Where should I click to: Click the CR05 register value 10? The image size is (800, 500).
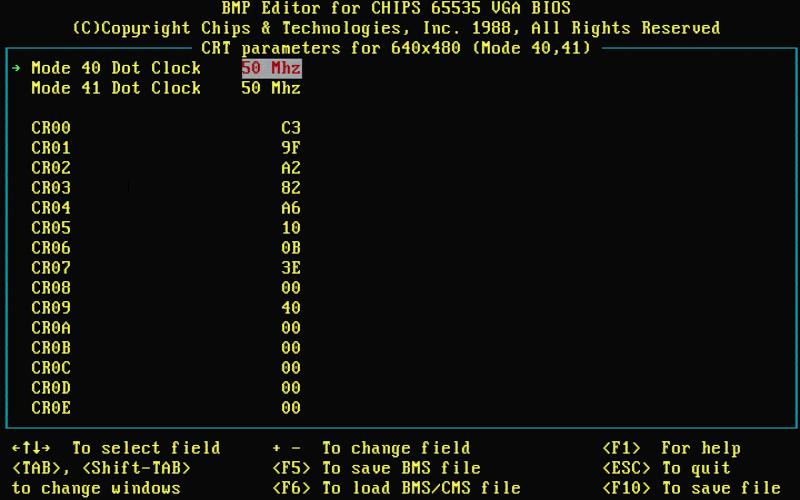click(291, 228)
